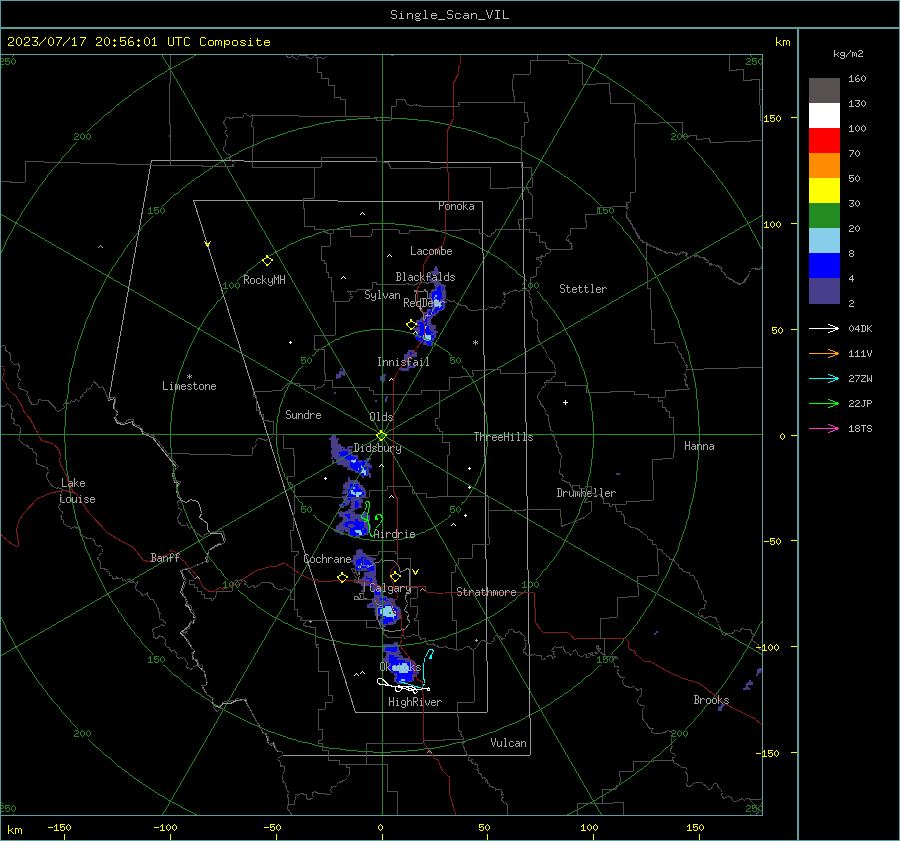Click the Banff city label
Viewport: 900px width, 841px height.
(x=165, y=557)
